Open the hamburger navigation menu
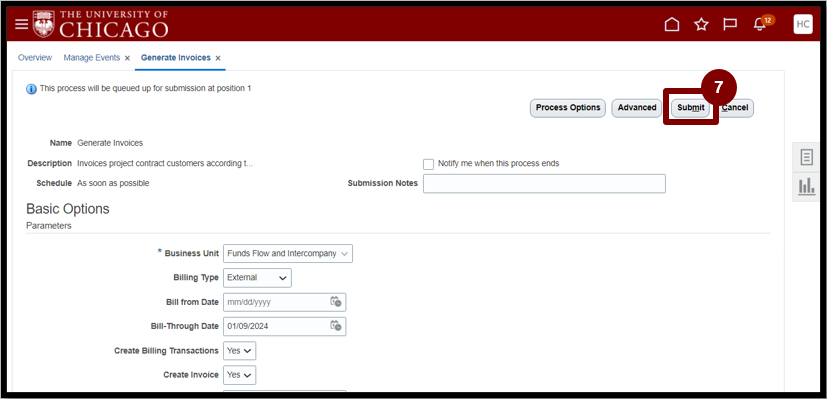This screenshot has width=827, height=399. pyautogui.click(x=21, y=24)
